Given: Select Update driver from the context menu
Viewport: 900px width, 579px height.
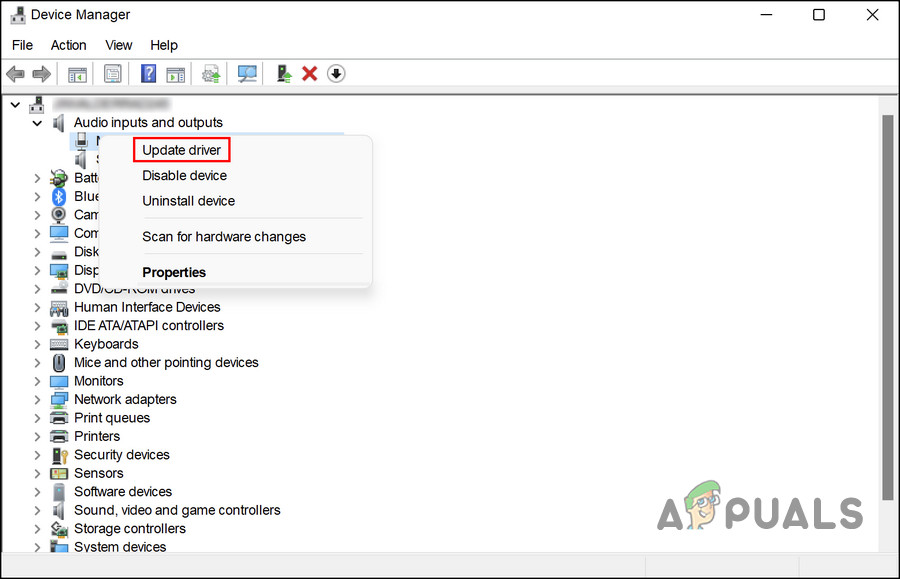Looking at the screenshot, I should (181, 149).
